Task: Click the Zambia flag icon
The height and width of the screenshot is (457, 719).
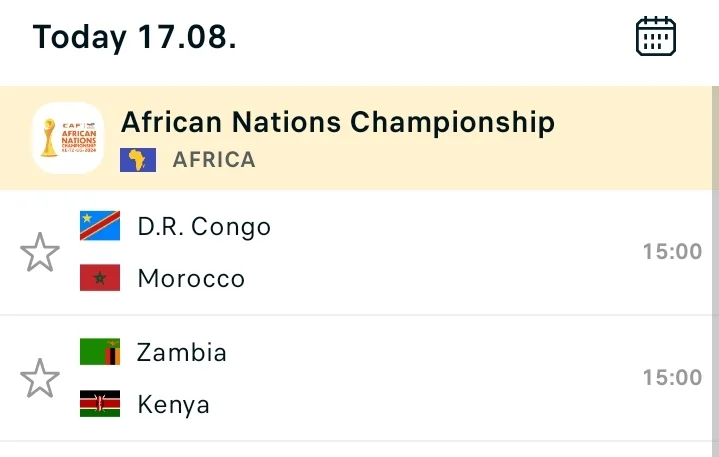Action: click(100, 352)
